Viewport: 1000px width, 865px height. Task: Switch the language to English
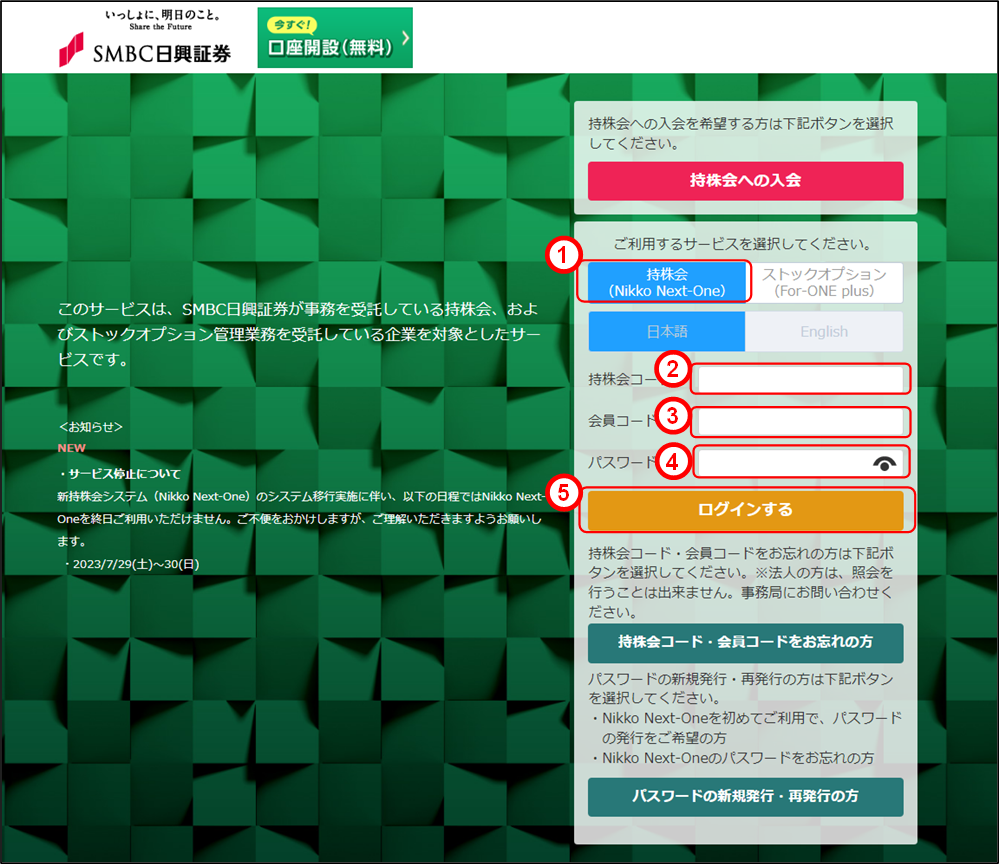[x=824, y=331]
